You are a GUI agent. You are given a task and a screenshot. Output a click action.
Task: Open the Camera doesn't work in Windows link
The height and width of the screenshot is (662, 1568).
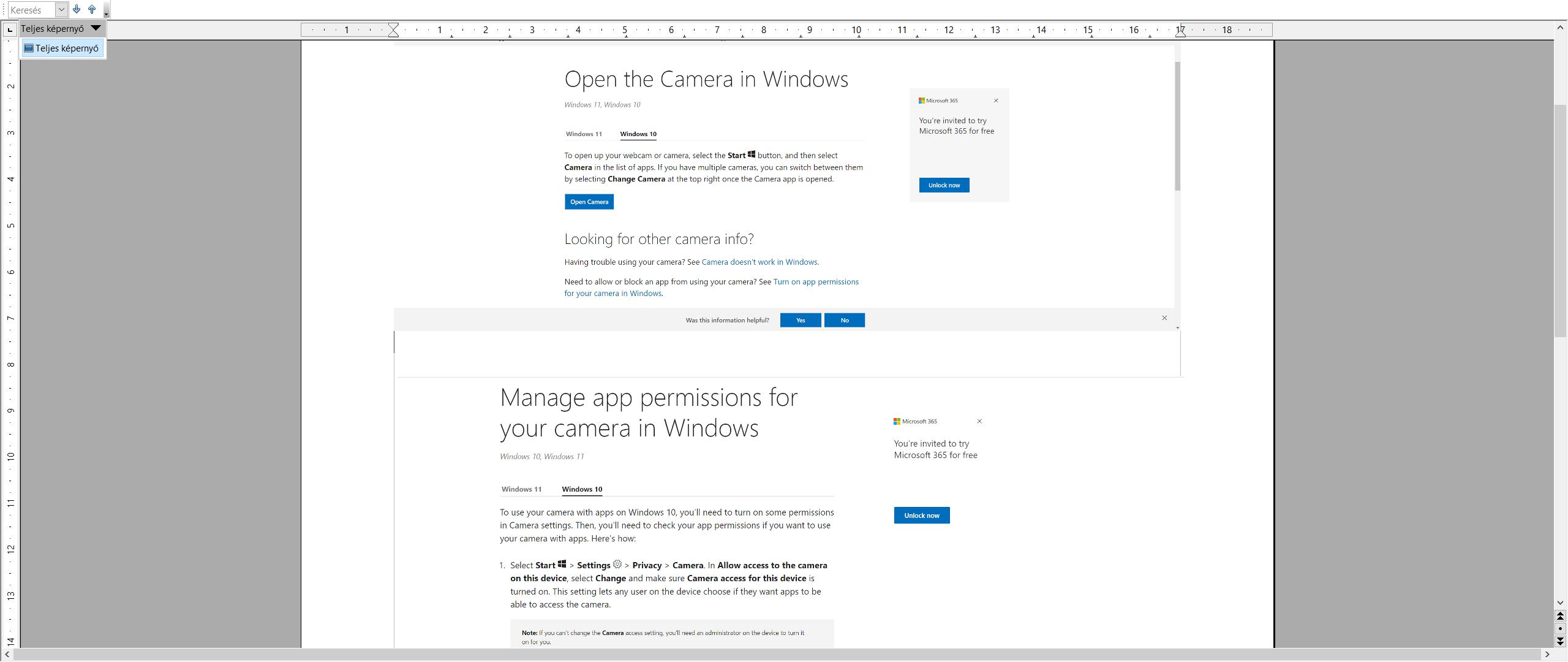(760, 262)
